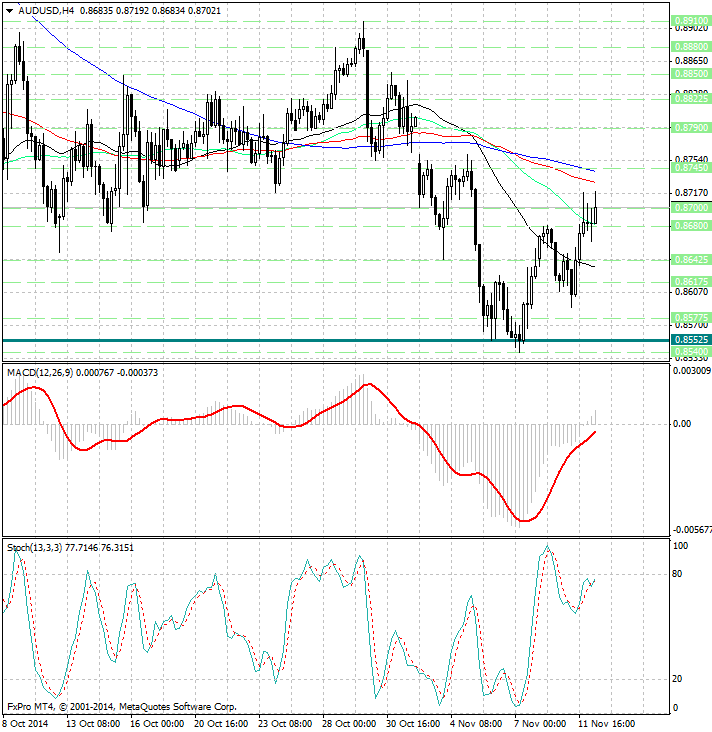Click the triangle arrow beside AUDUSD,H4
This screenshot has width=712, height=732.
[x=10, y=11]
